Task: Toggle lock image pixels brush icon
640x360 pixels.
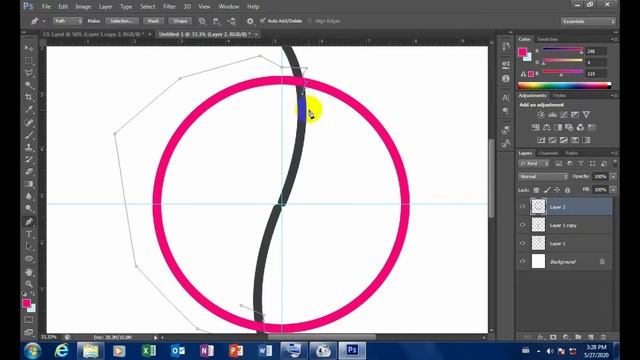Action: 547,190
